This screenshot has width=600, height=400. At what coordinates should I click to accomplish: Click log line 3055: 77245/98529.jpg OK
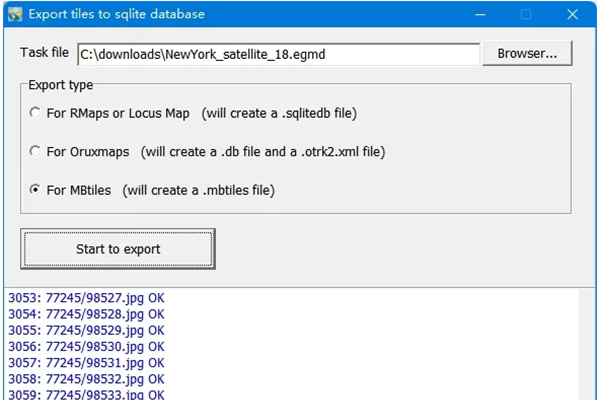(86, 330)
